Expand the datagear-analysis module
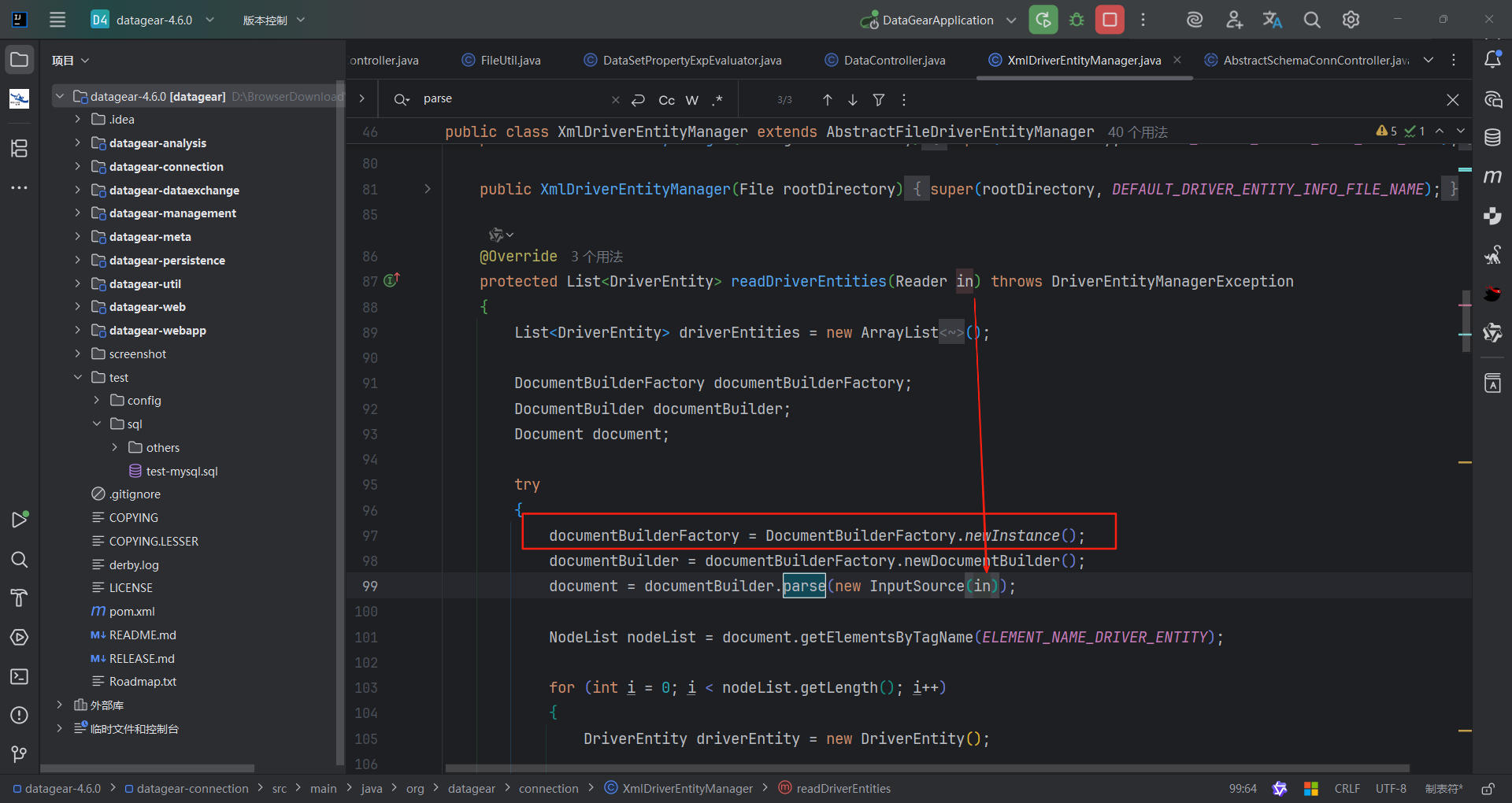The height and width of the screenshot is (803, 1512). point(77,142)
